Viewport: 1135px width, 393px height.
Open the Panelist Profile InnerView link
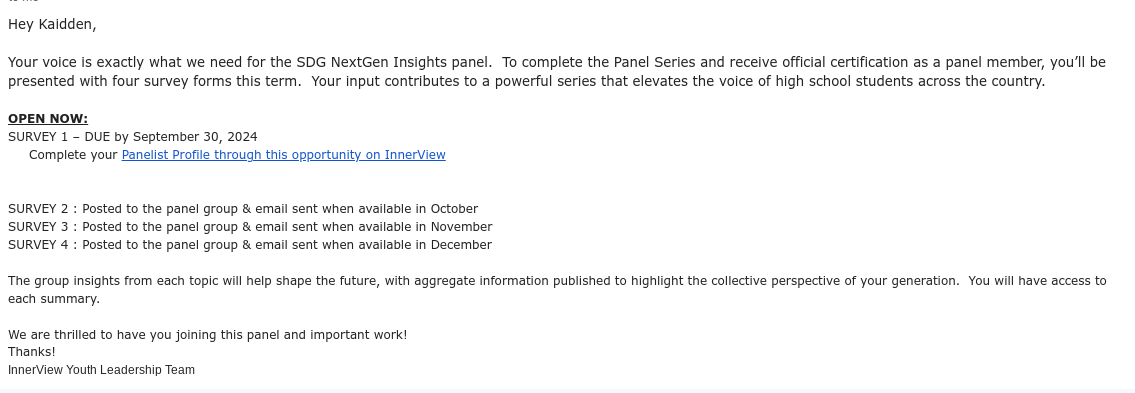pyautogui.click(x=284, y=155)
